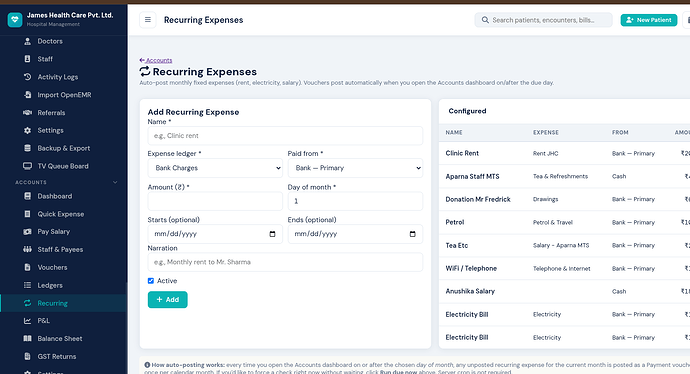The height and width of the screenshot is (374, 690).
Task: Click the GST Returns file icon
Action: (27, 356)
